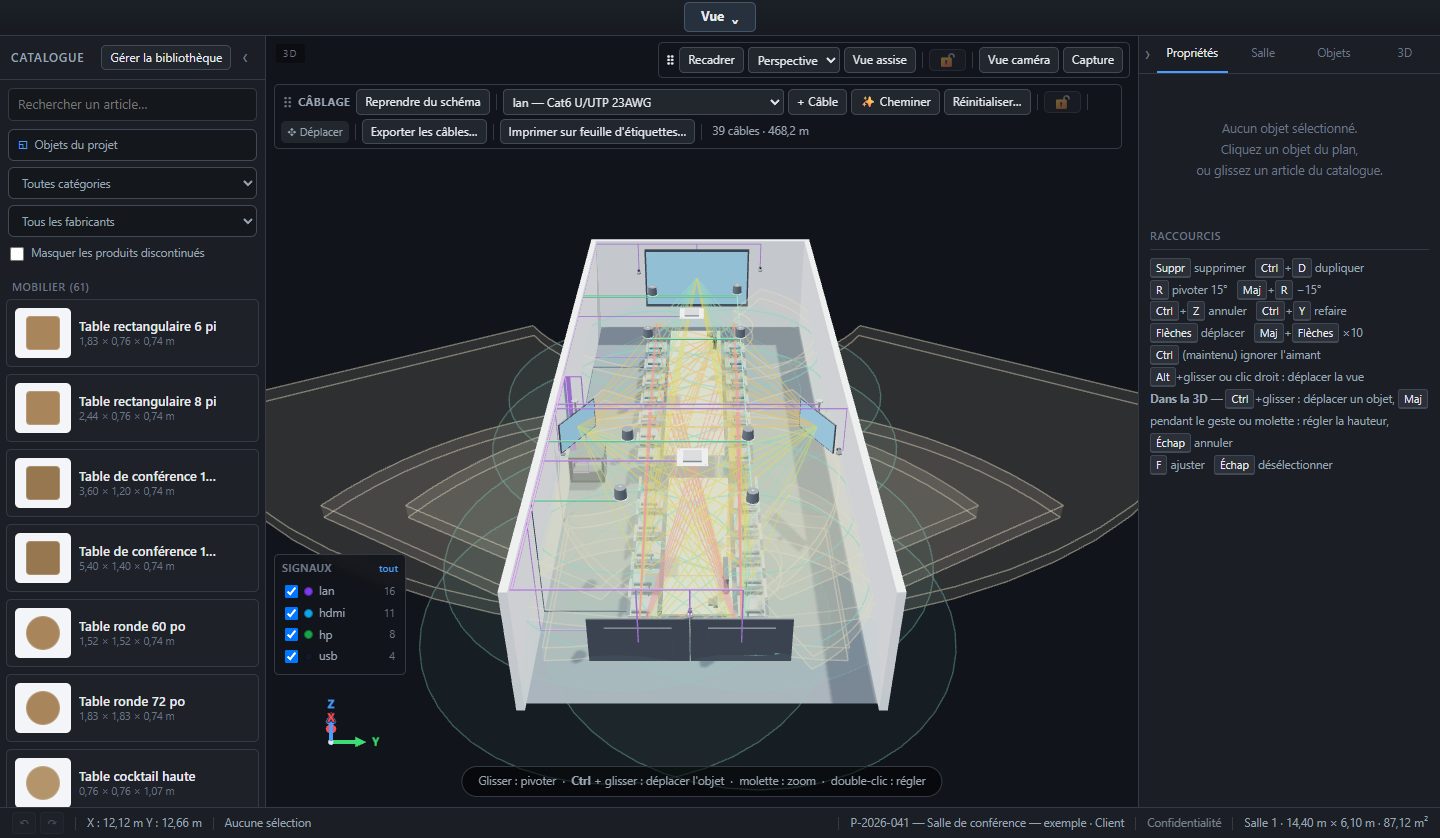Collapse the right properties panel chevron
1440x838 pixels.
coord(1147,53)
